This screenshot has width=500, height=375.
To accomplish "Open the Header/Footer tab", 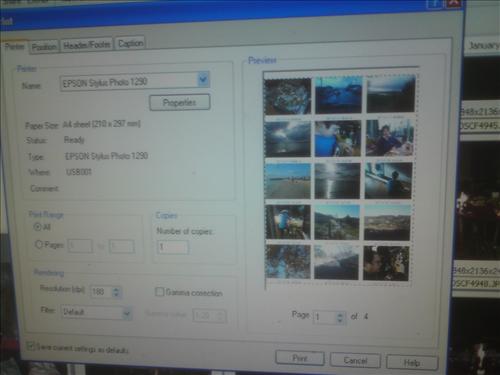I will 87,45.
